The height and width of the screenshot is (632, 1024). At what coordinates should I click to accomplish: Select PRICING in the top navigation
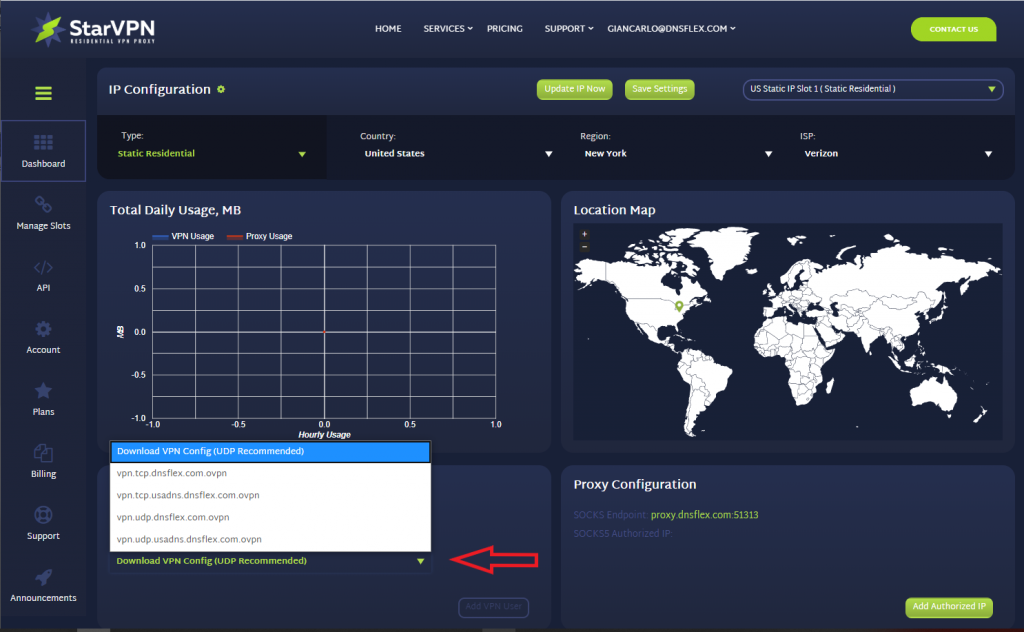tap(505, 29)
